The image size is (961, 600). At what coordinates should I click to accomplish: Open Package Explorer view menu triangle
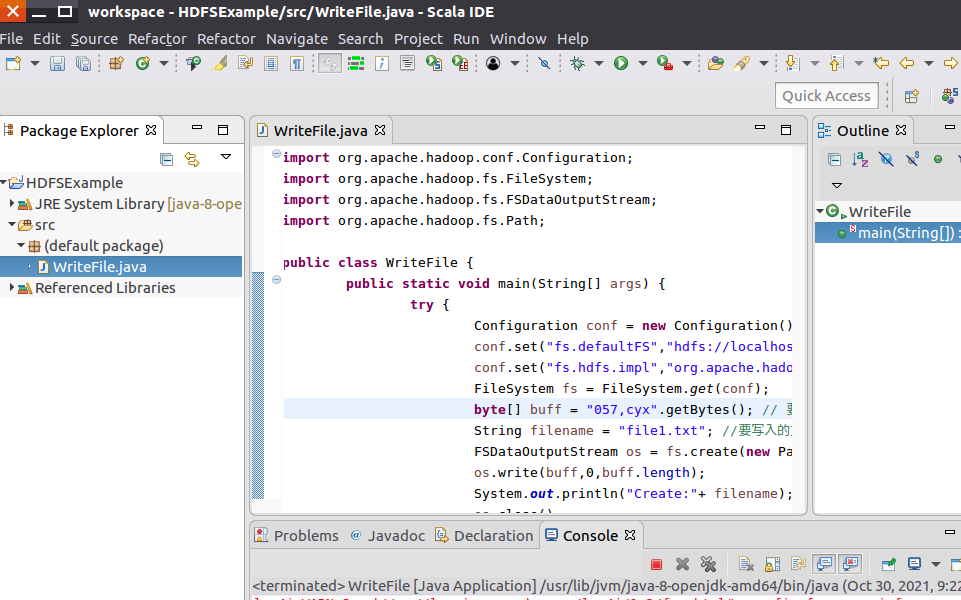pyautogui.click(x=226, y=157)
